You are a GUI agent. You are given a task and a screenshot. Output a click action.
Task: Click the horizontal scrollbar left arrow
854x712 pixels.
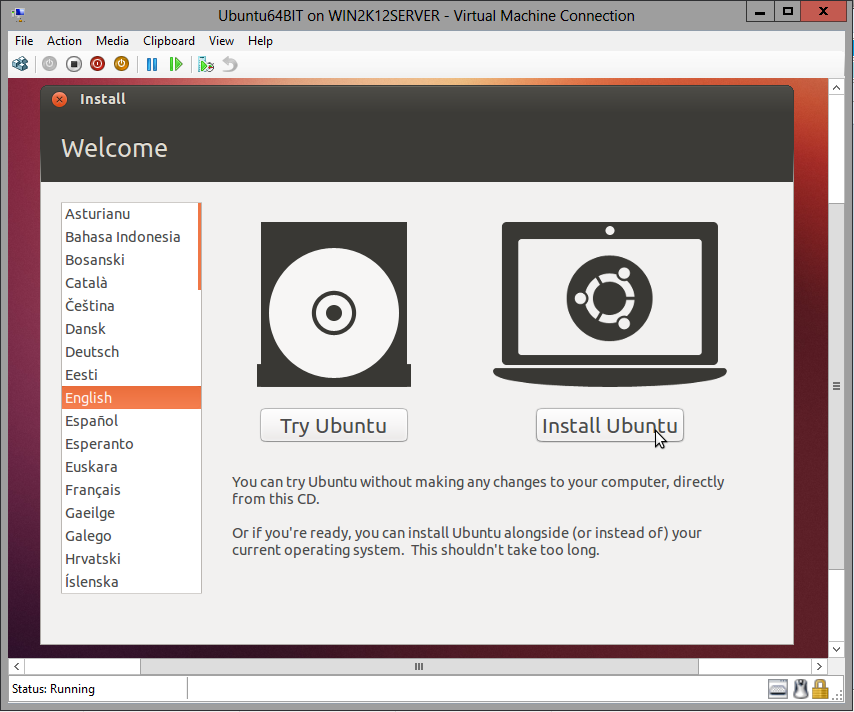17,666
